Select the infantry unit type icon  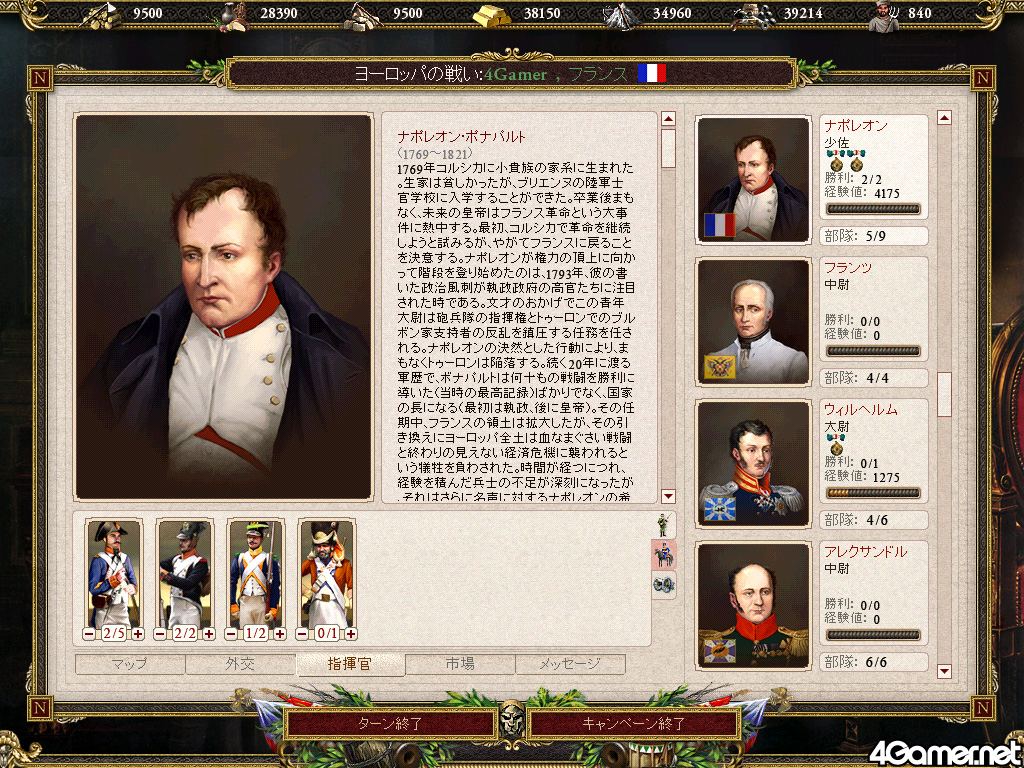(664, 526)
